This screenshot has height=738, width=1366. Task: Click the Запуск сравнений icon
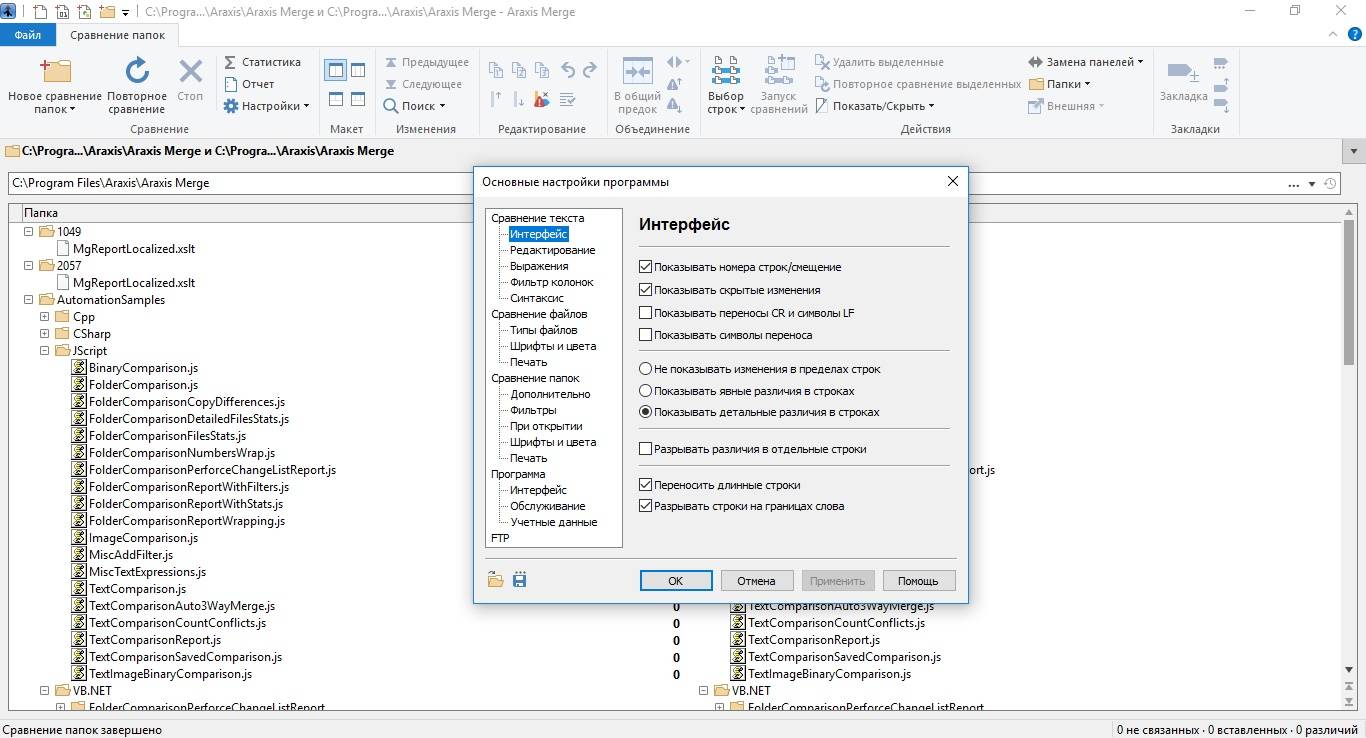[779, 72]
